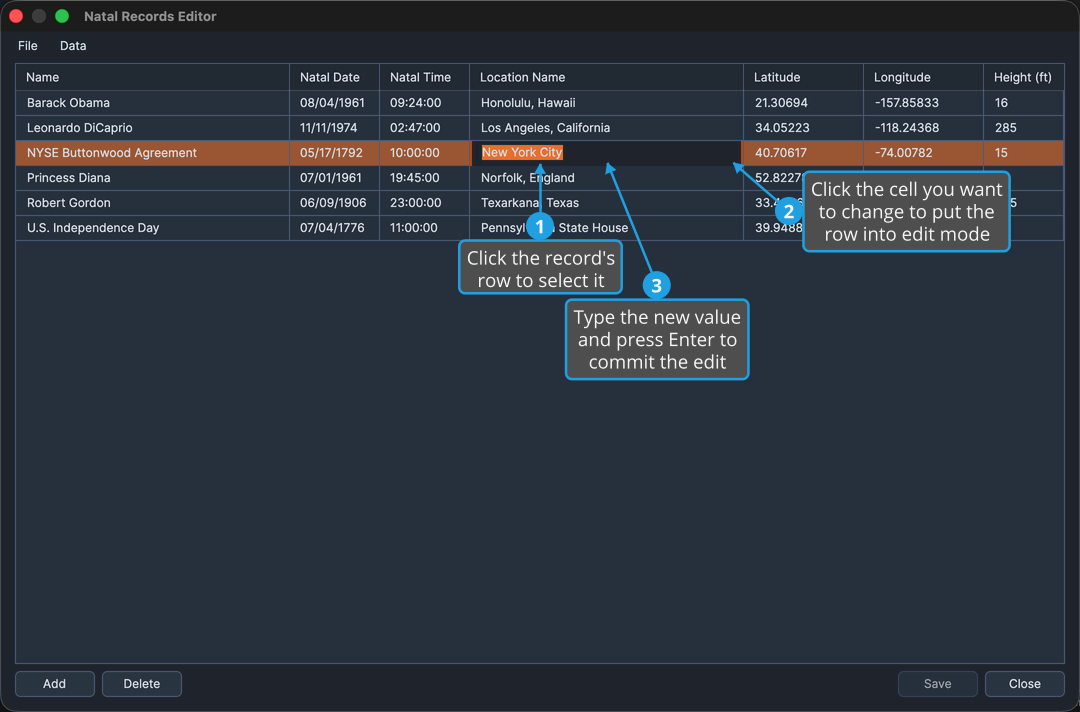Click the Location Name column header
The image size is (1080, 712).
point(606,77)
